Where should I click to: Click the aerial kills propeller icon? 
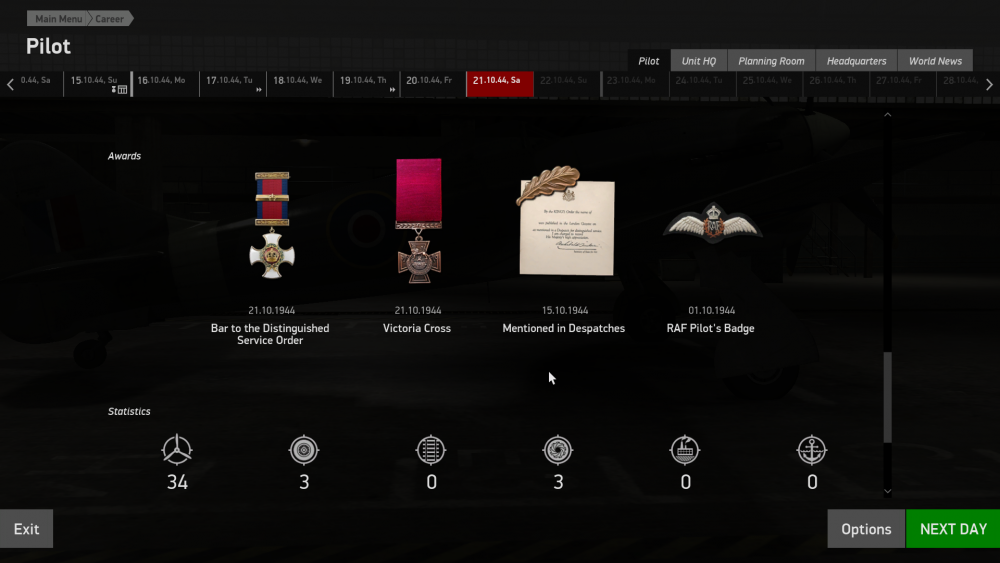[x=177, y=450]
